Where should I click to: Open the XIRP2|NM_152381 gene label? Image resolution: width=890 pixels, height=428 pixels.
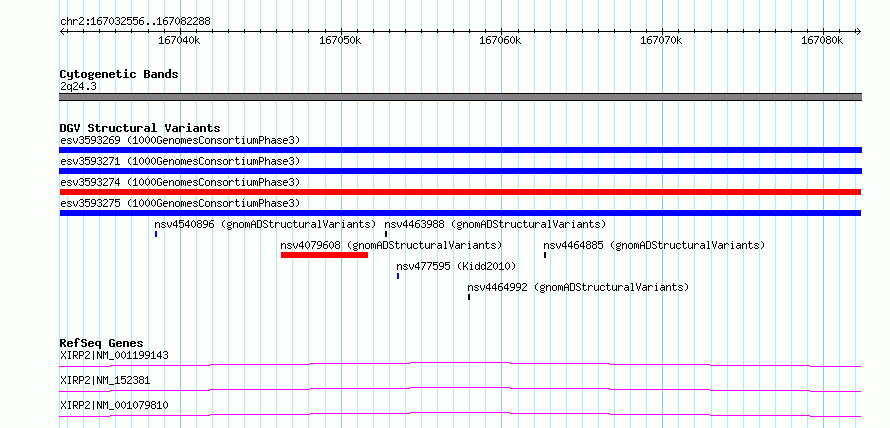click(105, 380)
